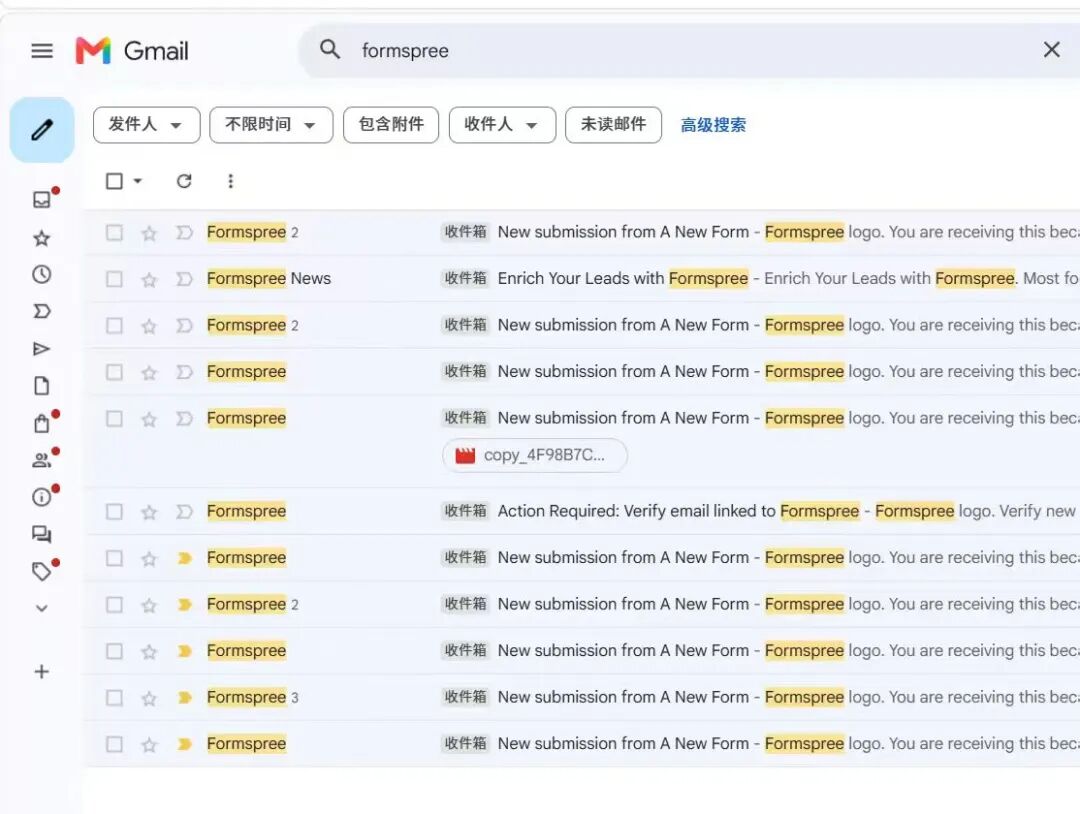Toggle importance marker on Formspree News email

[184, 279]
